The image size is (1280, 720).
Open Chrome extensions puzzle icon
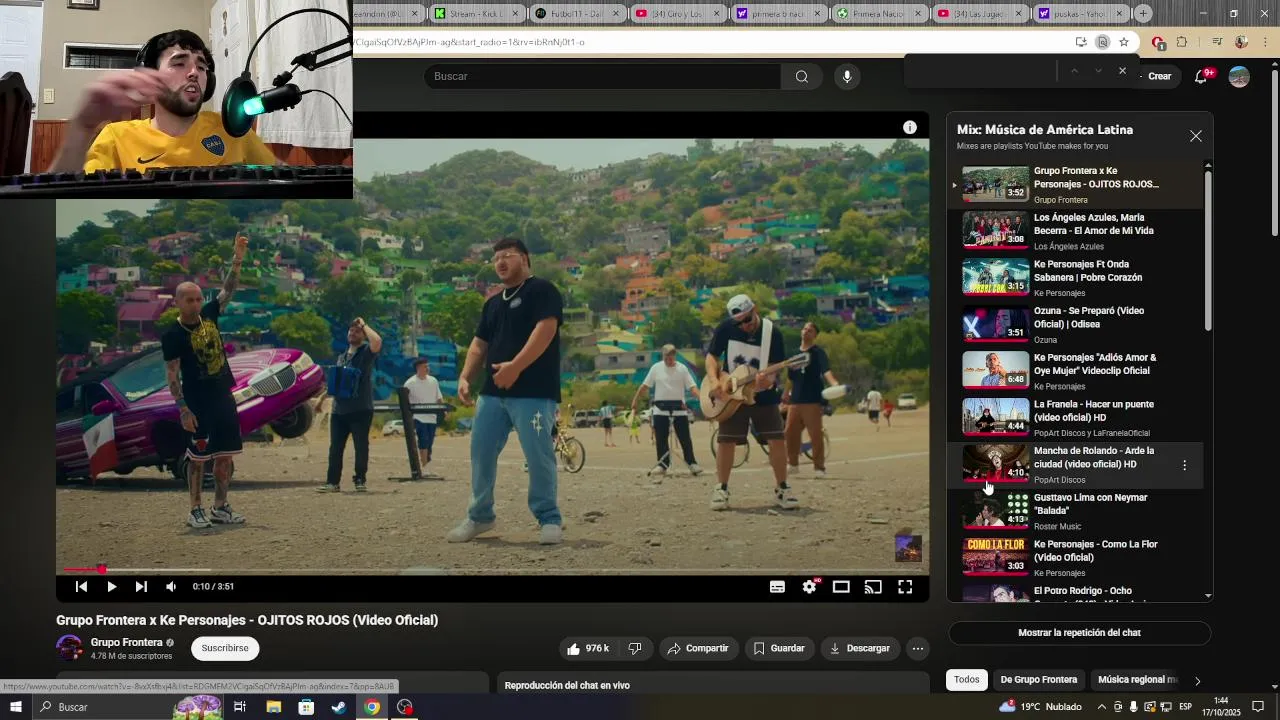pos(1182,42)
